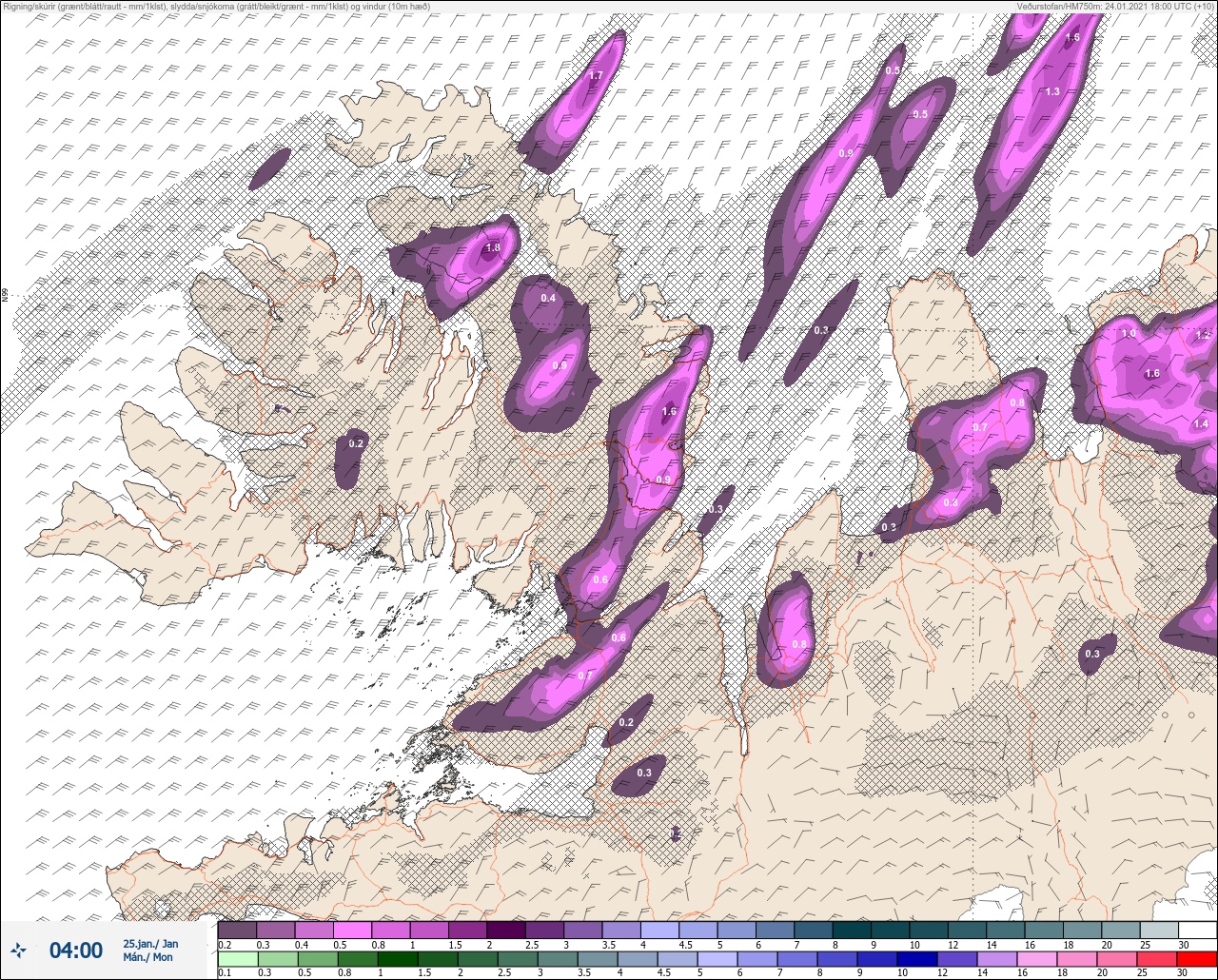This screenshot has width=1218, height=980.
Task: Click the '0.1' label under the bottom legend row
Action: click(225, 972)
